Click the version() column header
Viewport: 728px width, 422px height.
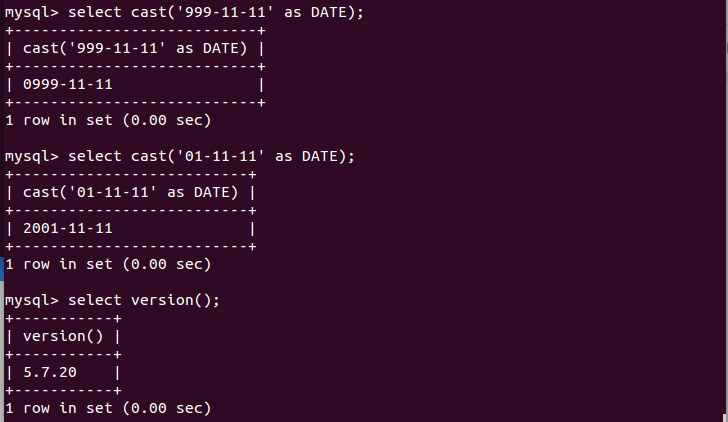point(63,336)
